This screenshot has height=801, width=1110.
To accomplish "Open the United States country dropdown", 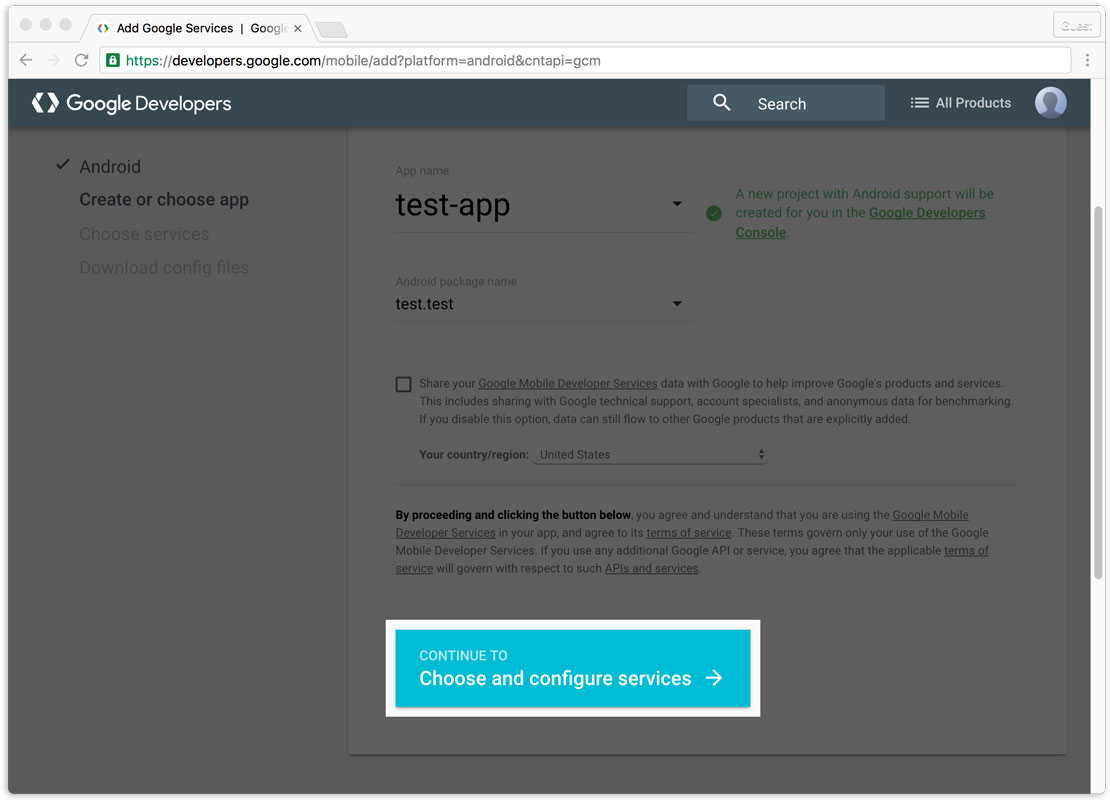I will pos(650,454).
